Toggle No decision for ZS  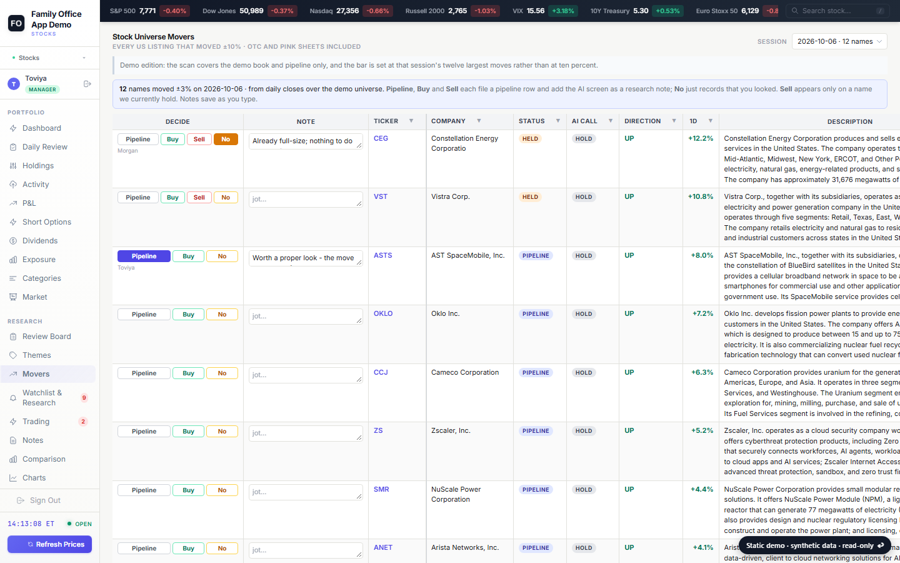click(x=222, y=432)
